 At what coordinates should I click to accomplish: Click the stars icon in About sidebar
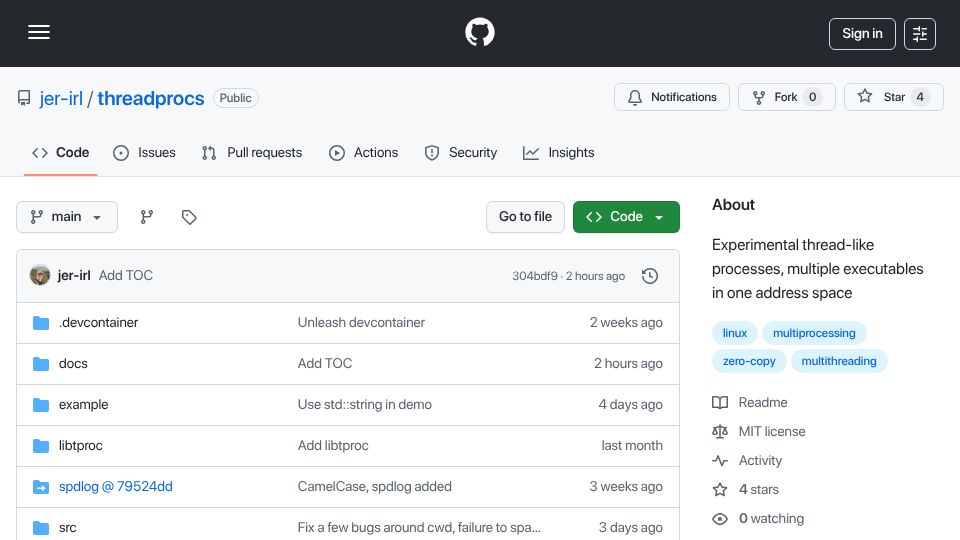pos(720,490)
